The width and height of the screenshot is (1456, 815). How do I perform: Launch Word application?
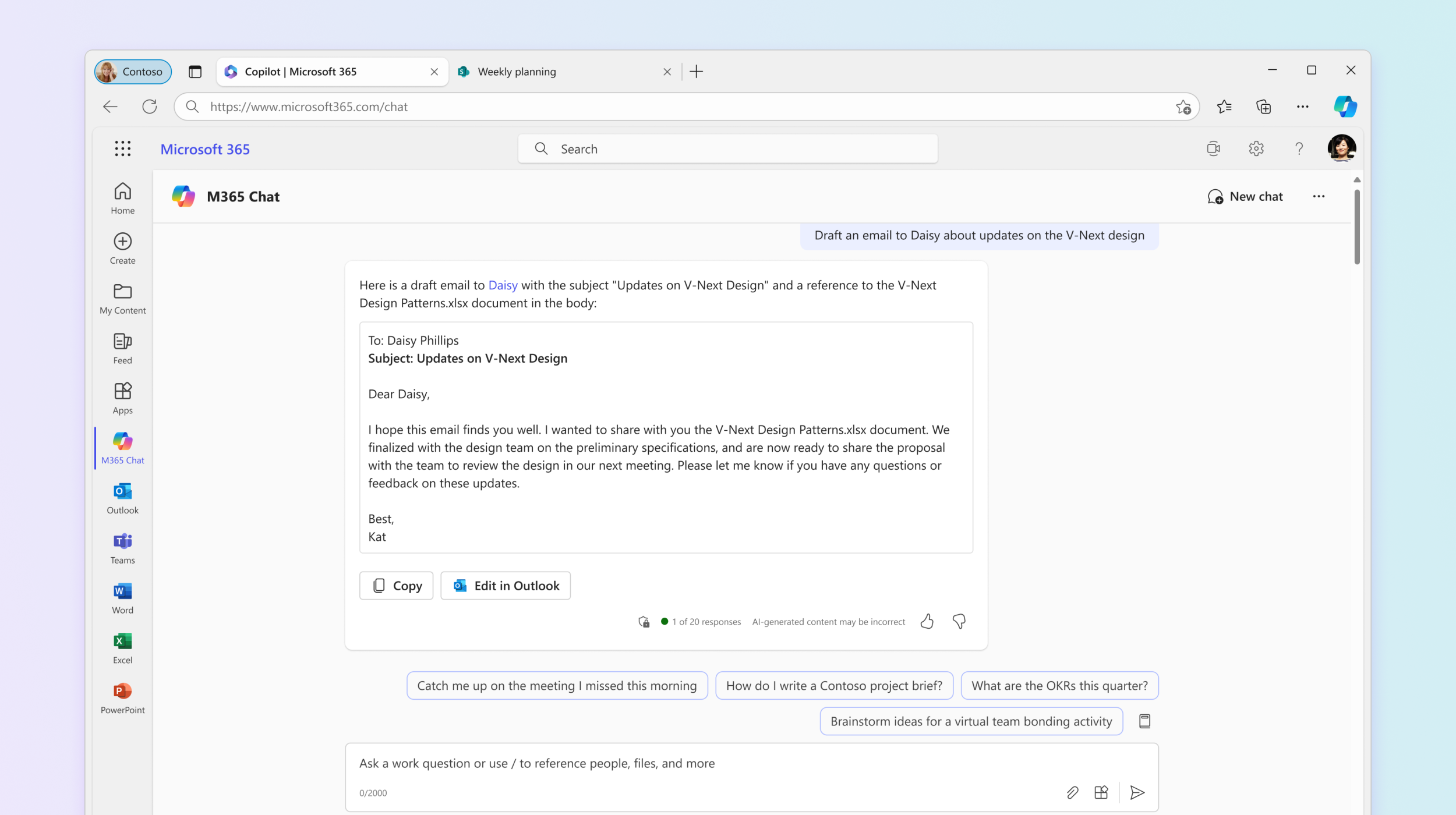click(x=122, y=597)
